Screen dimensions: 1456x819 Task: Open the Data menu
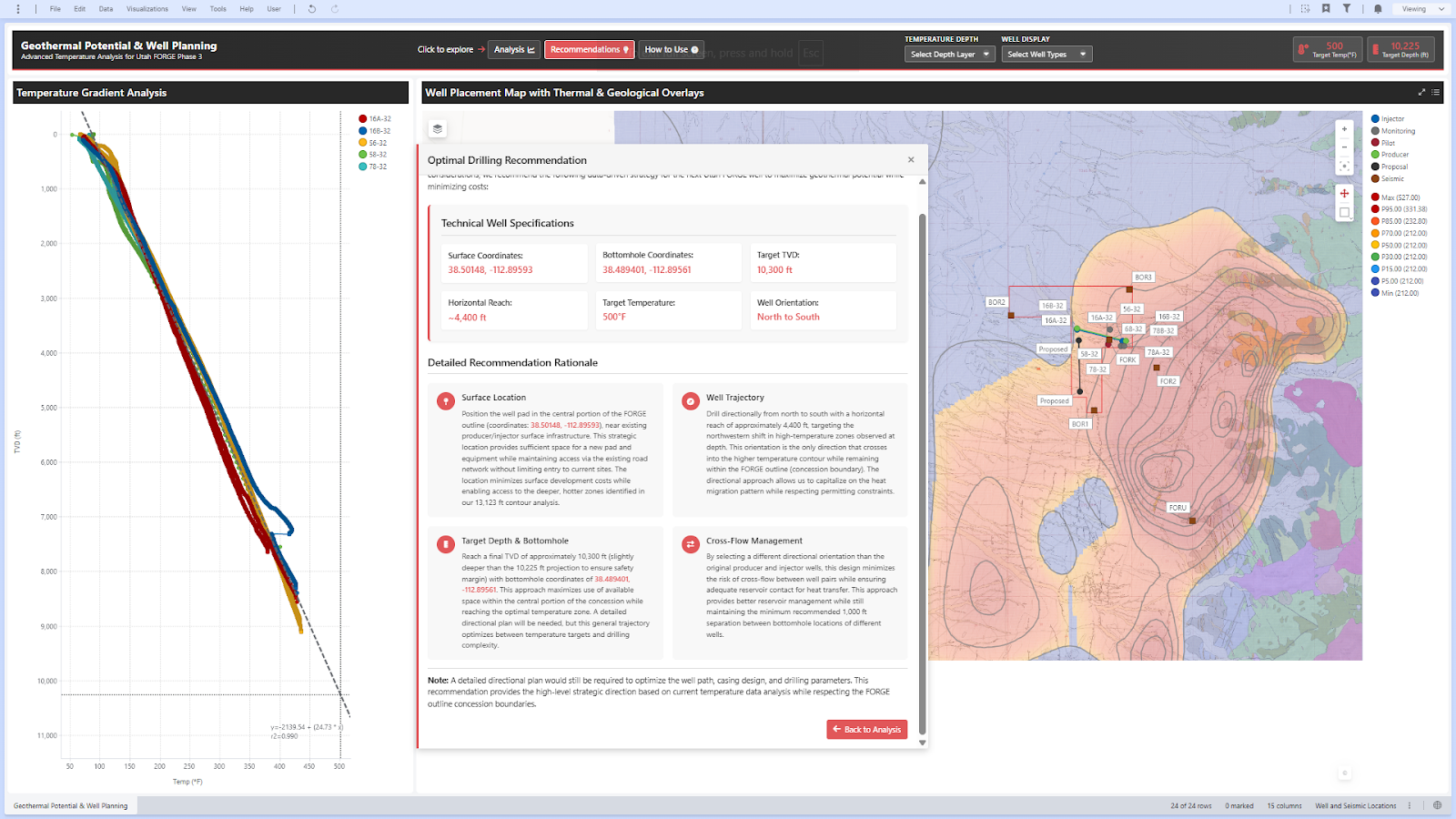click(x=106, y=9)
